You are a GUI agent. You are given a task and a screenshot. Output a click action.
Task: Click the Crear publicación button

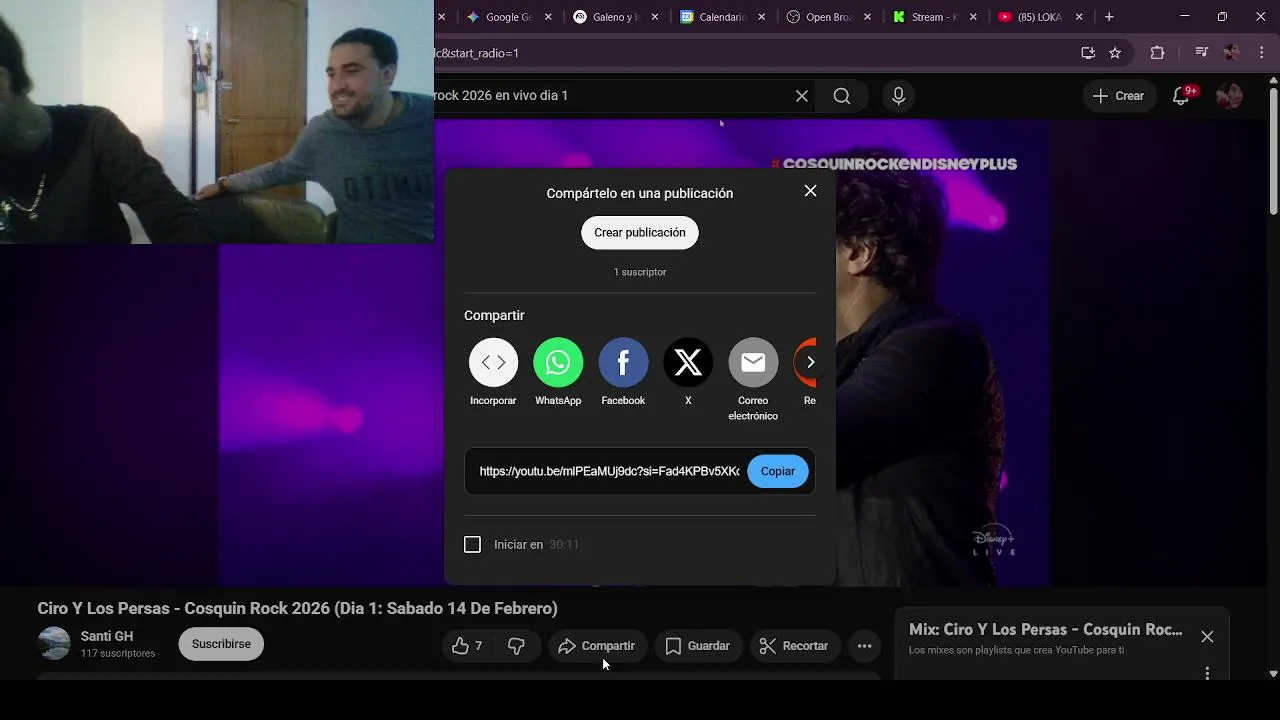(x=640, y=232)
